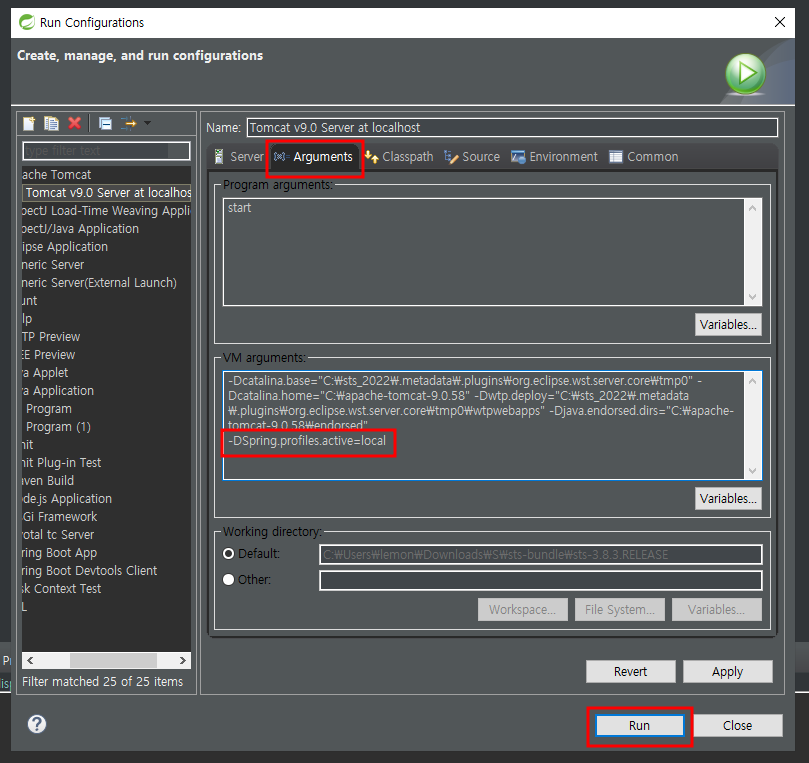
Task: Select Java Applet item
Action: (45, 373)
